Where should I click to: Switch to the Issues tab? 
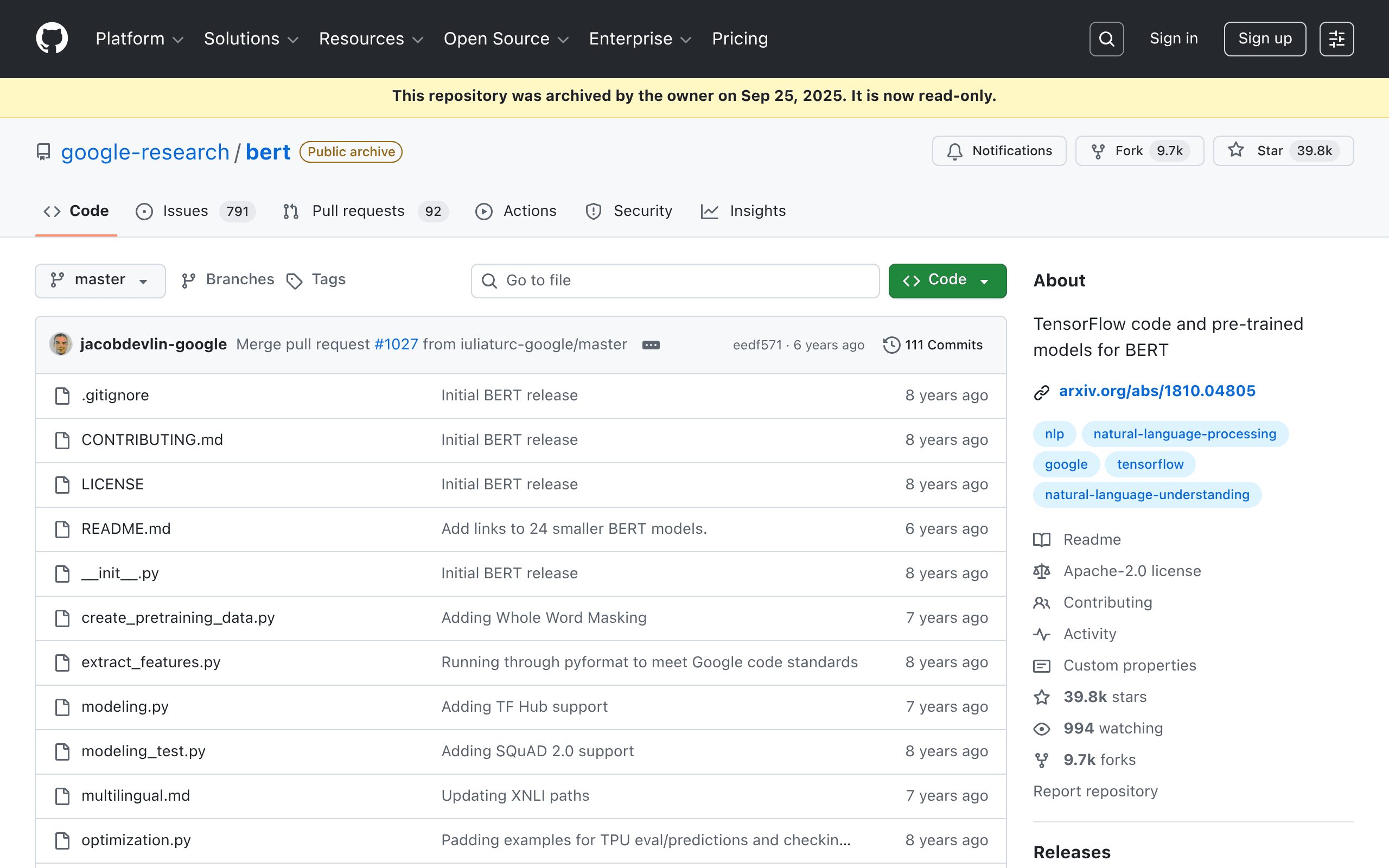(x=195, y=211)
